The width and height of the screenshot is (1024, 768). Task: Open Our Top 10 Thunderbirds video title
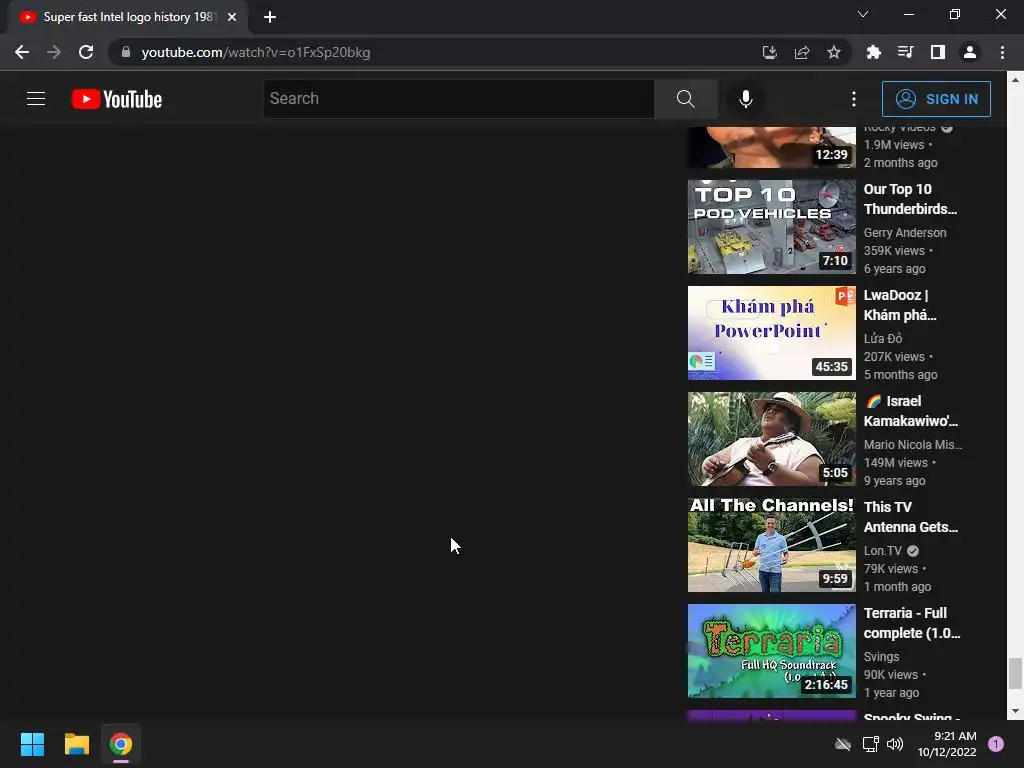[x=910, y=199]
